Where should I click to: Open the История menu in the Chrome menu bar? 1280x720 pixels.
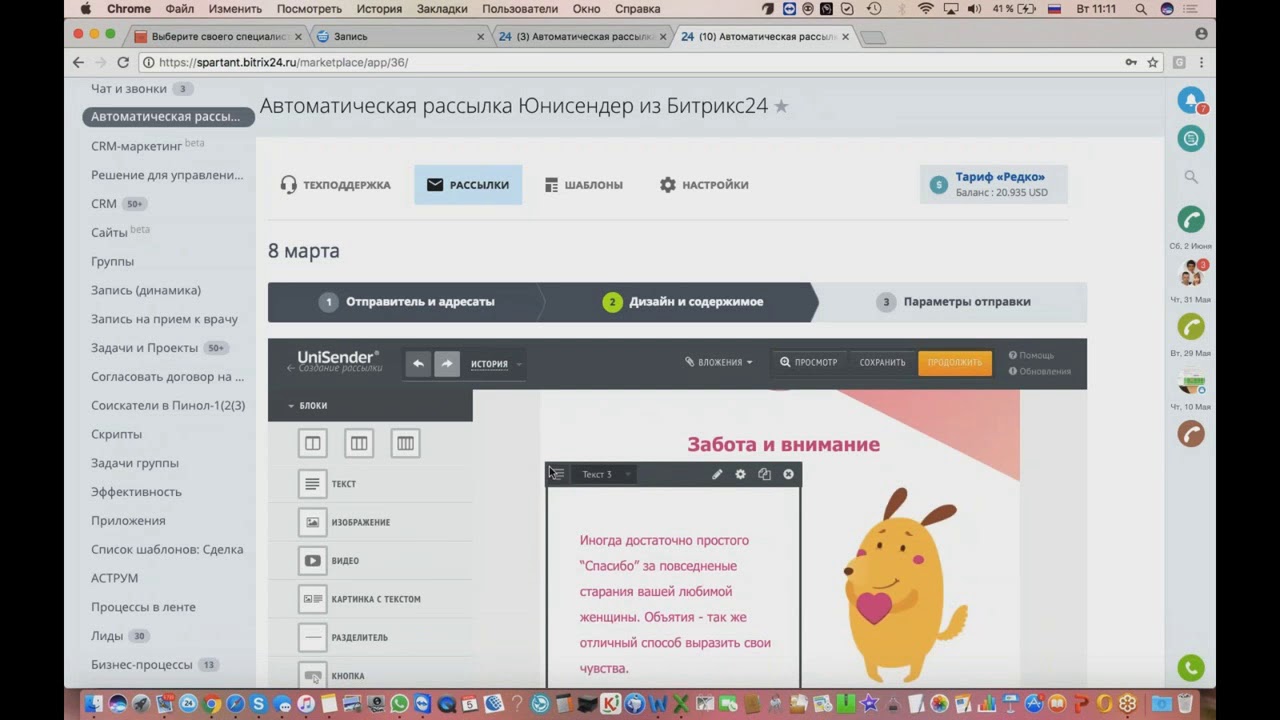coord(379,9)
